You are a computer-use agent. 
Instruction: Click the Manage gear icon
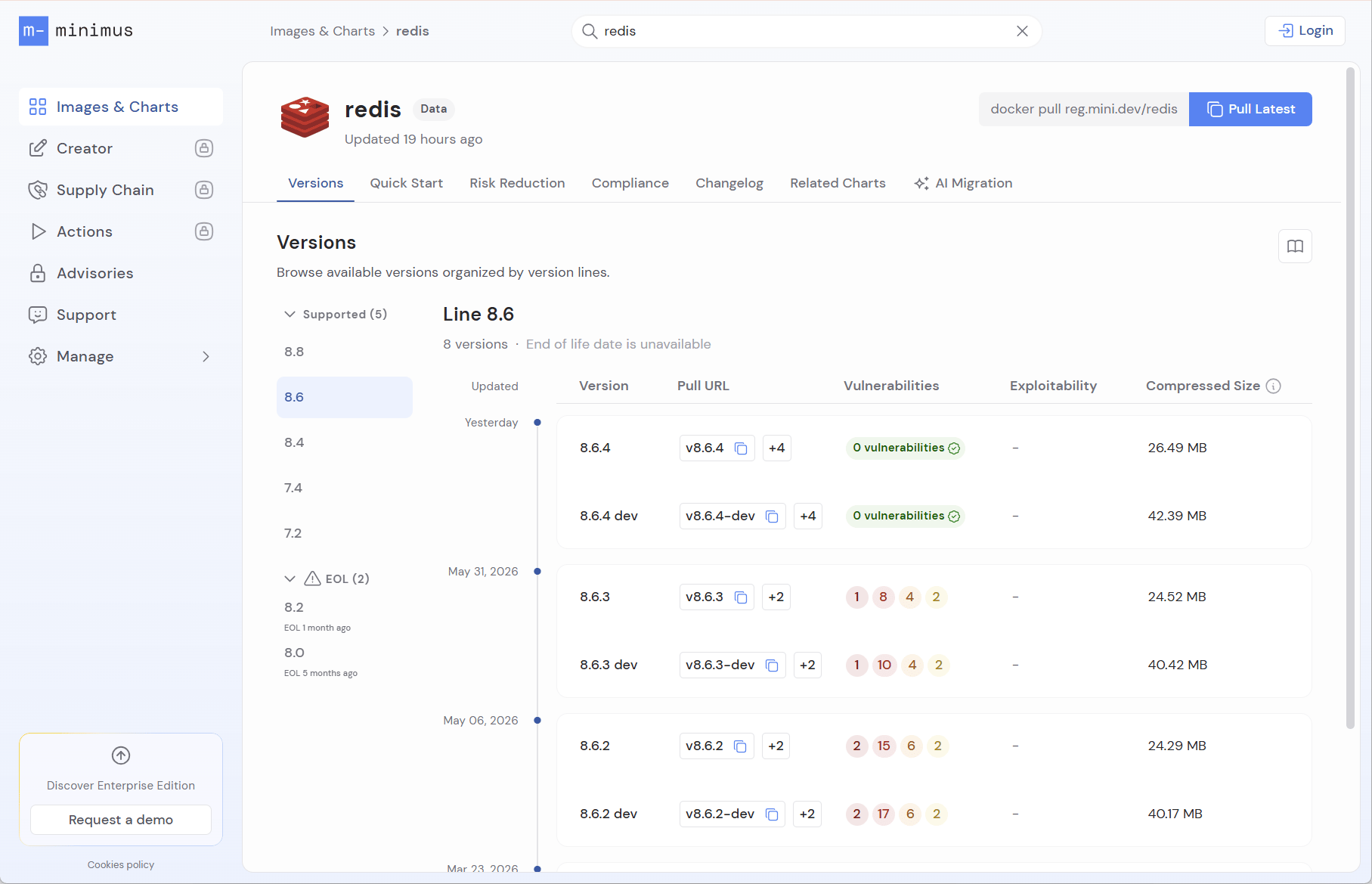(38, 356)
